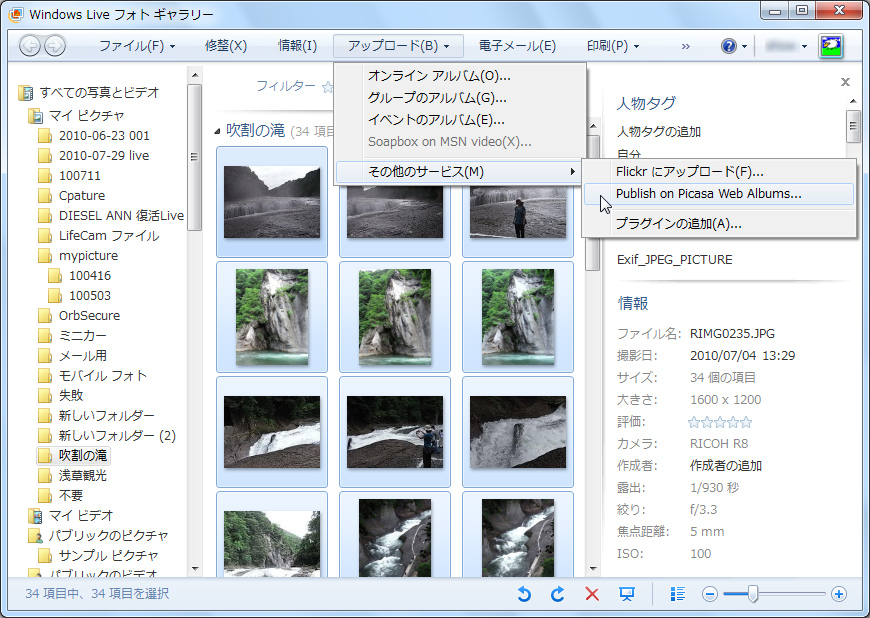The height and width of the screenshot is (618, 870).
Task: Click the forward navigation arrow
Action: click(56, 45)
